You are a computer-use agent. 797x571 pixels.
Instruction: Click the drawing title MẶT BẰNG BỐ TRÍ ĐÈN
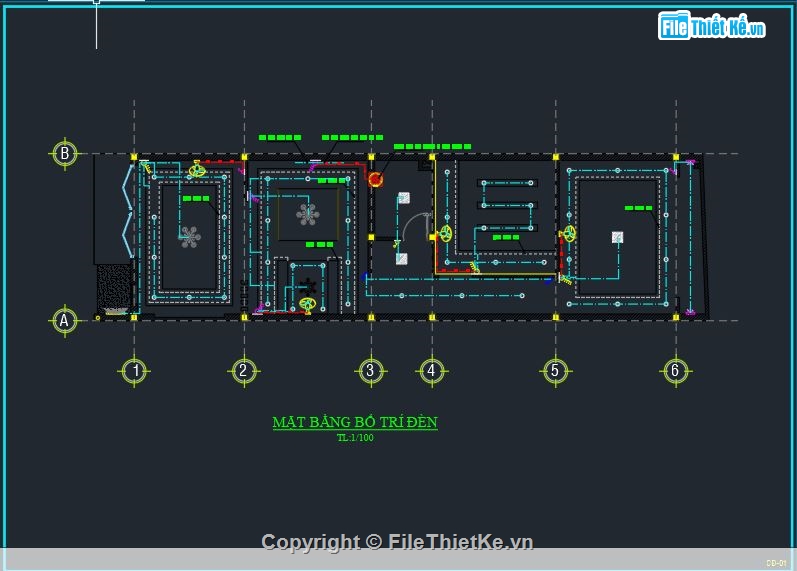click(x=355, y=423)
